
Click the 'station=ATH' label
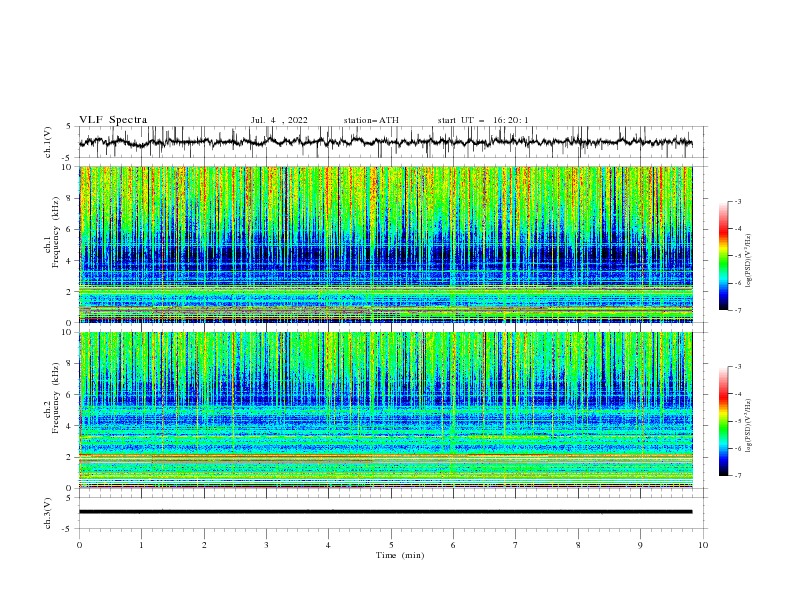371,120
